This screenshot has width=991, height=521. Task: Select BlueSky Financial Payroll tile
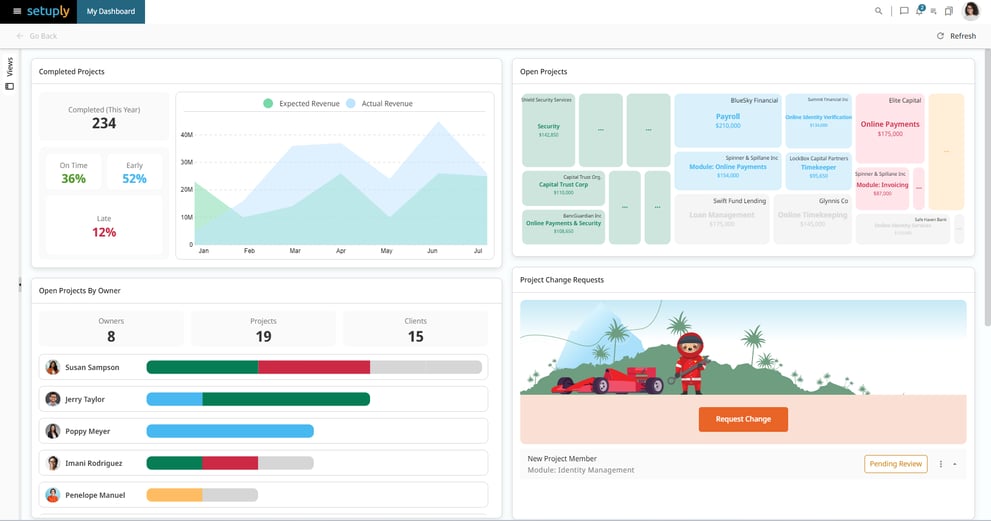click(x=727, y=120)
